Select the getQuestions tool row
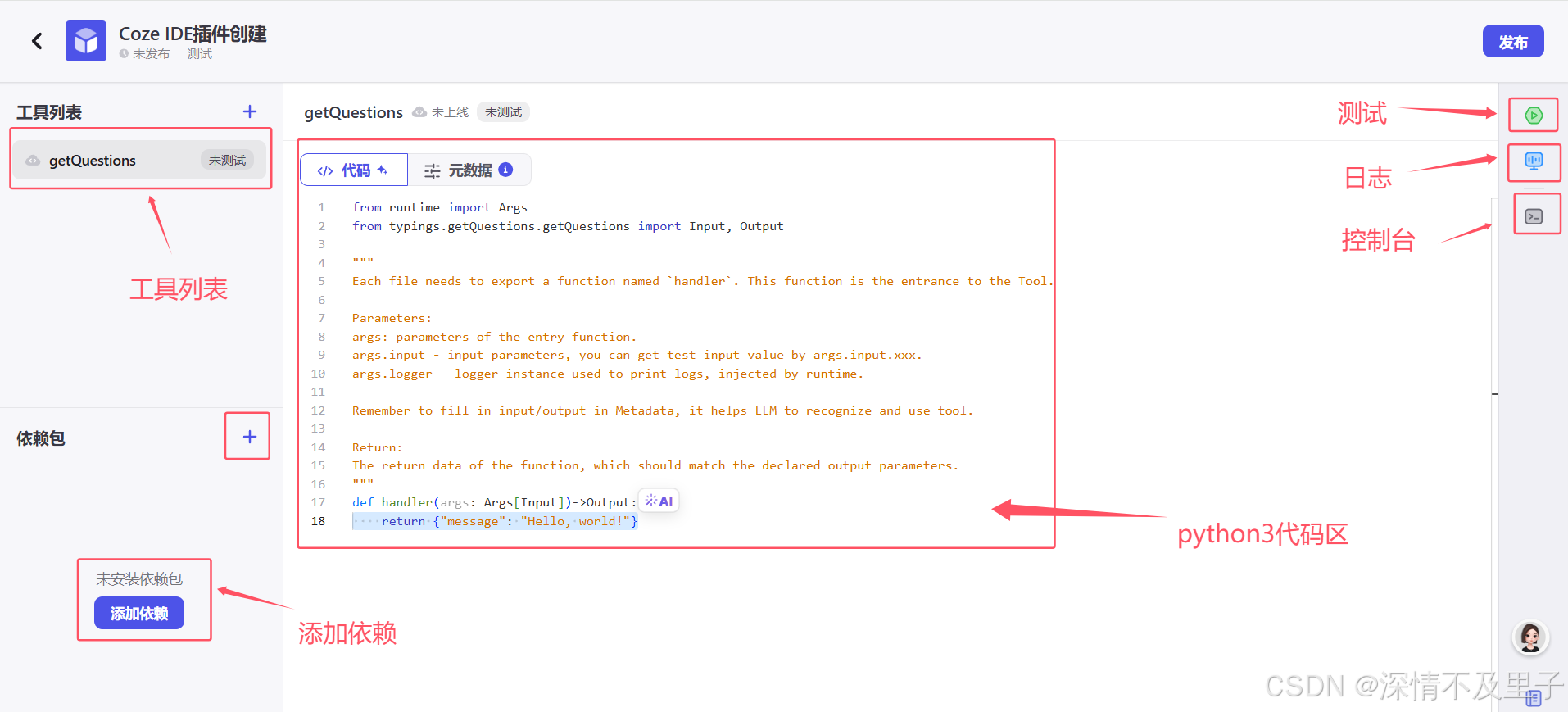The image size is (1568, 712). (x=141, y=160)
